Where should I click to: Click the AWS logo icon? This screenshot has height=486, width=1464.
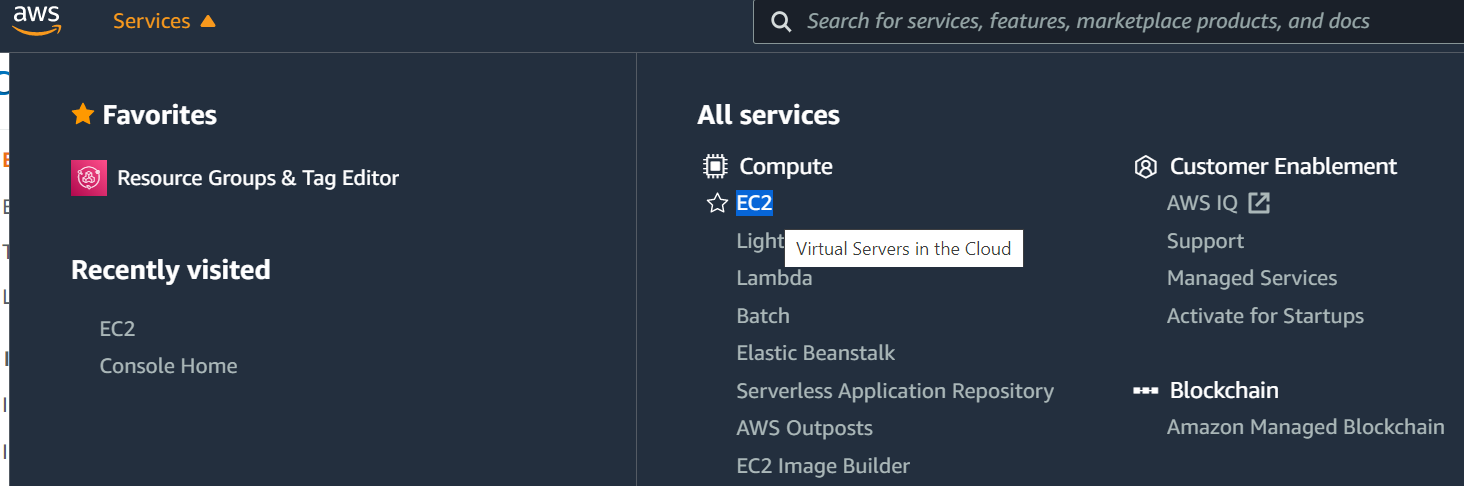pyautogui.click(x=36, y=20)
